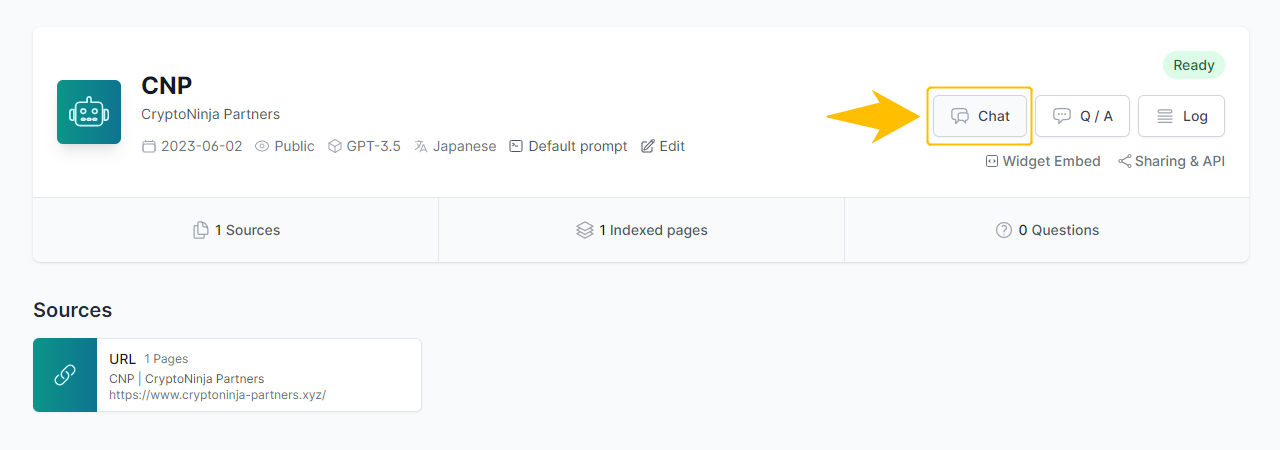
Task: Open the Log button
Action: coord(1181,116)
